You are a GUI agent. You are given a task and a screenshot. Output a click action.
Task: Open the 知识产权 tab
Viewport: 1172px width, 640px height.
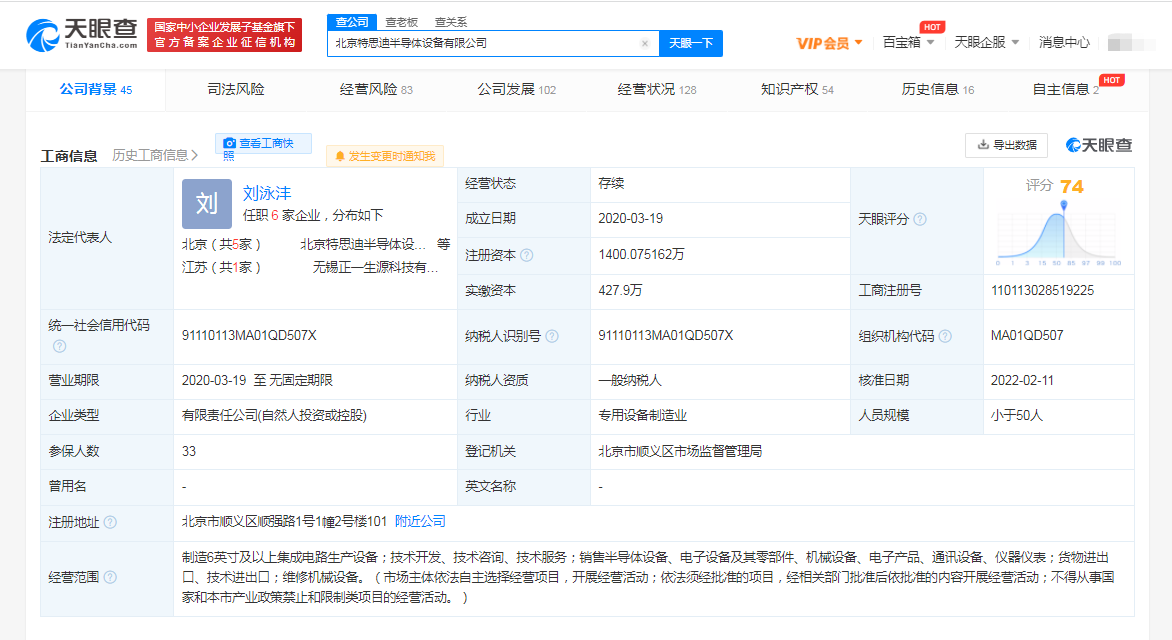click(x=797, y=90)
